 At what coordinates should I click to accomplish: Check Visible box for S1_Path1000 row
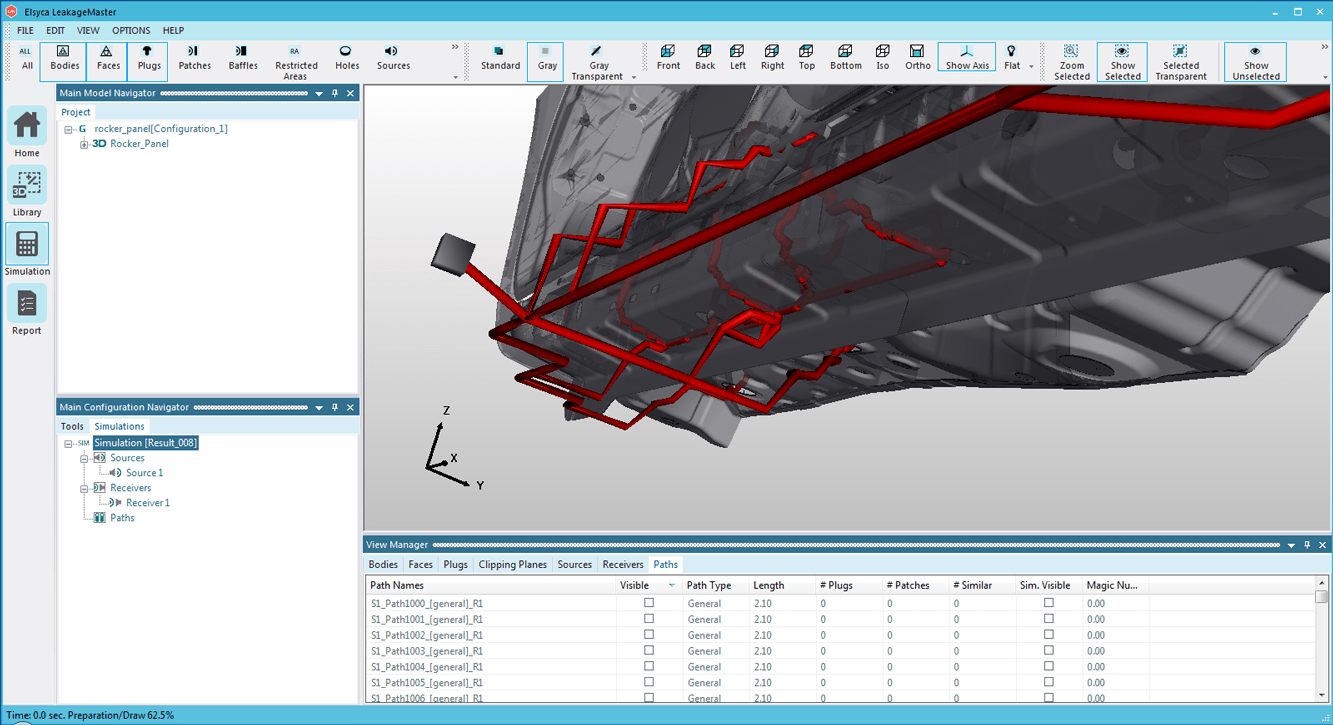click(x=649, y=603)
